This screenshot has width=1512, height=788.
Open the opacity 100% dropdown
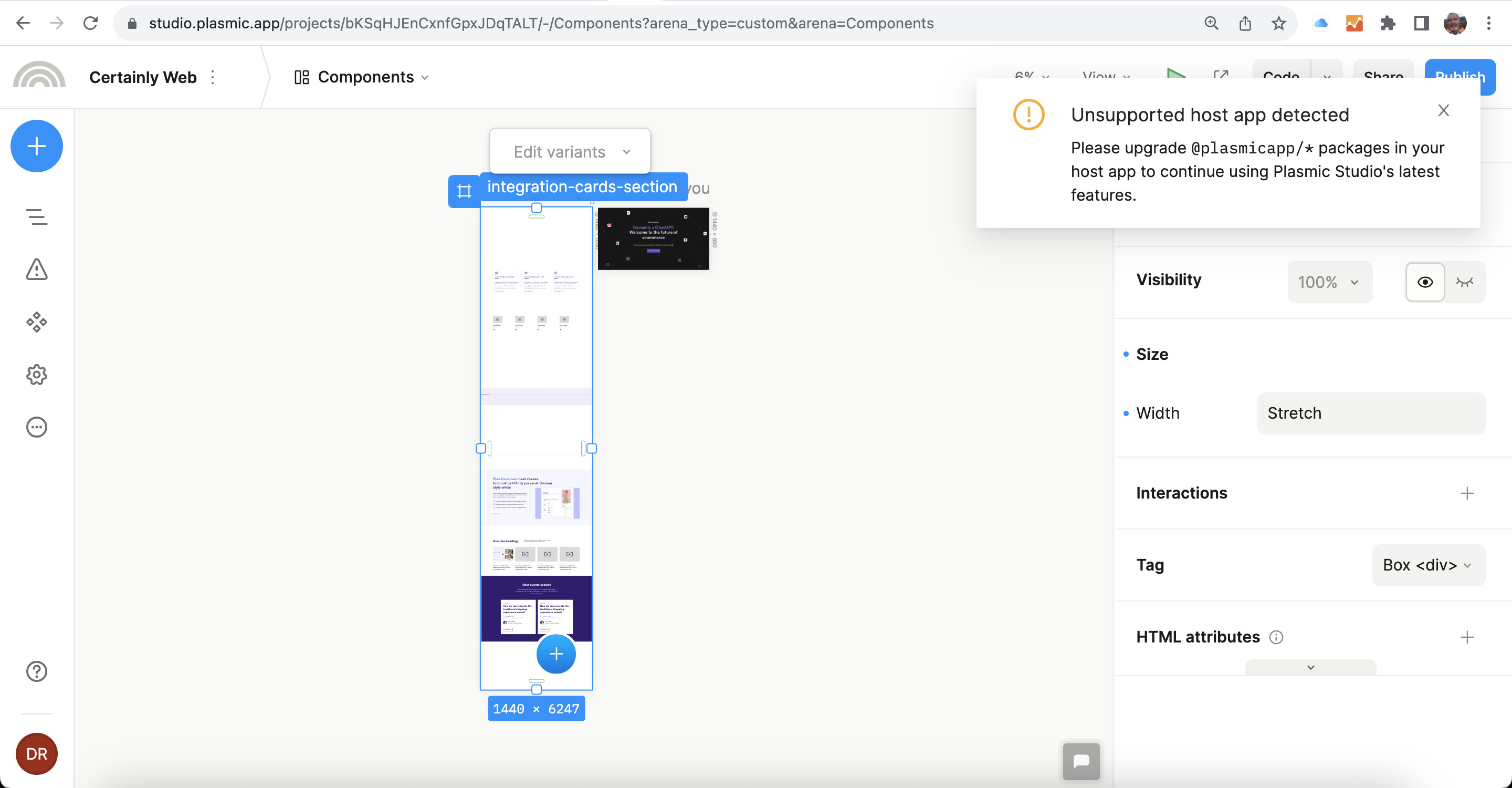coord(1329,282)
